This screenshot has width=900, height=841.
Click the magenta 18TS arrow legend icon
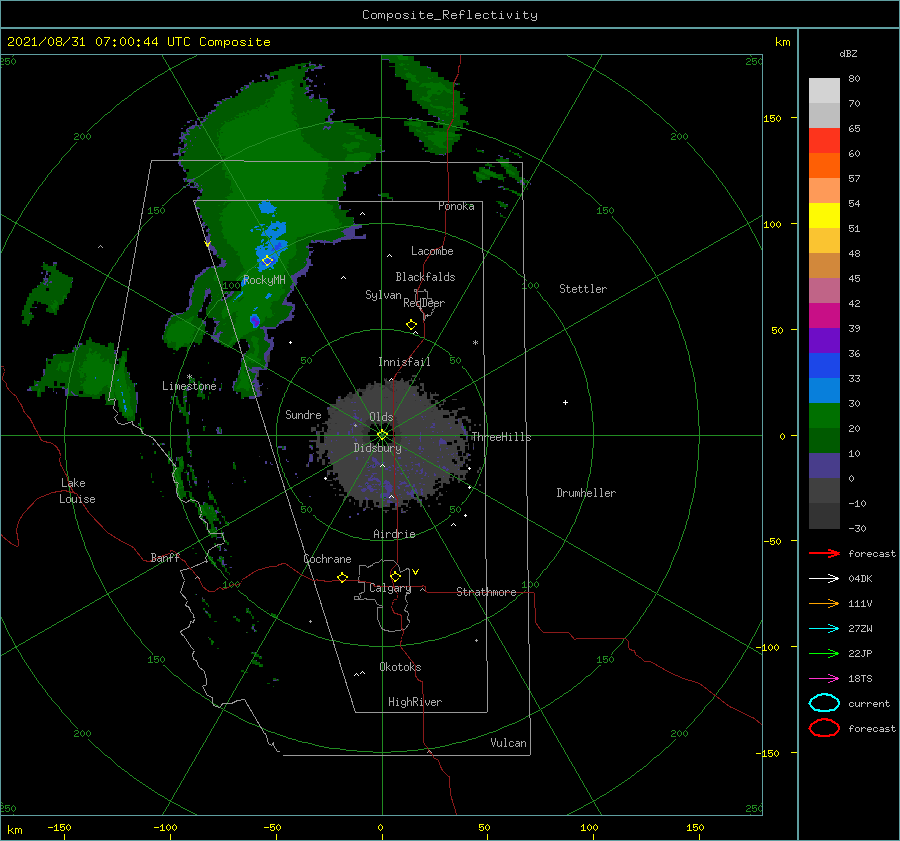pos(824,679)
